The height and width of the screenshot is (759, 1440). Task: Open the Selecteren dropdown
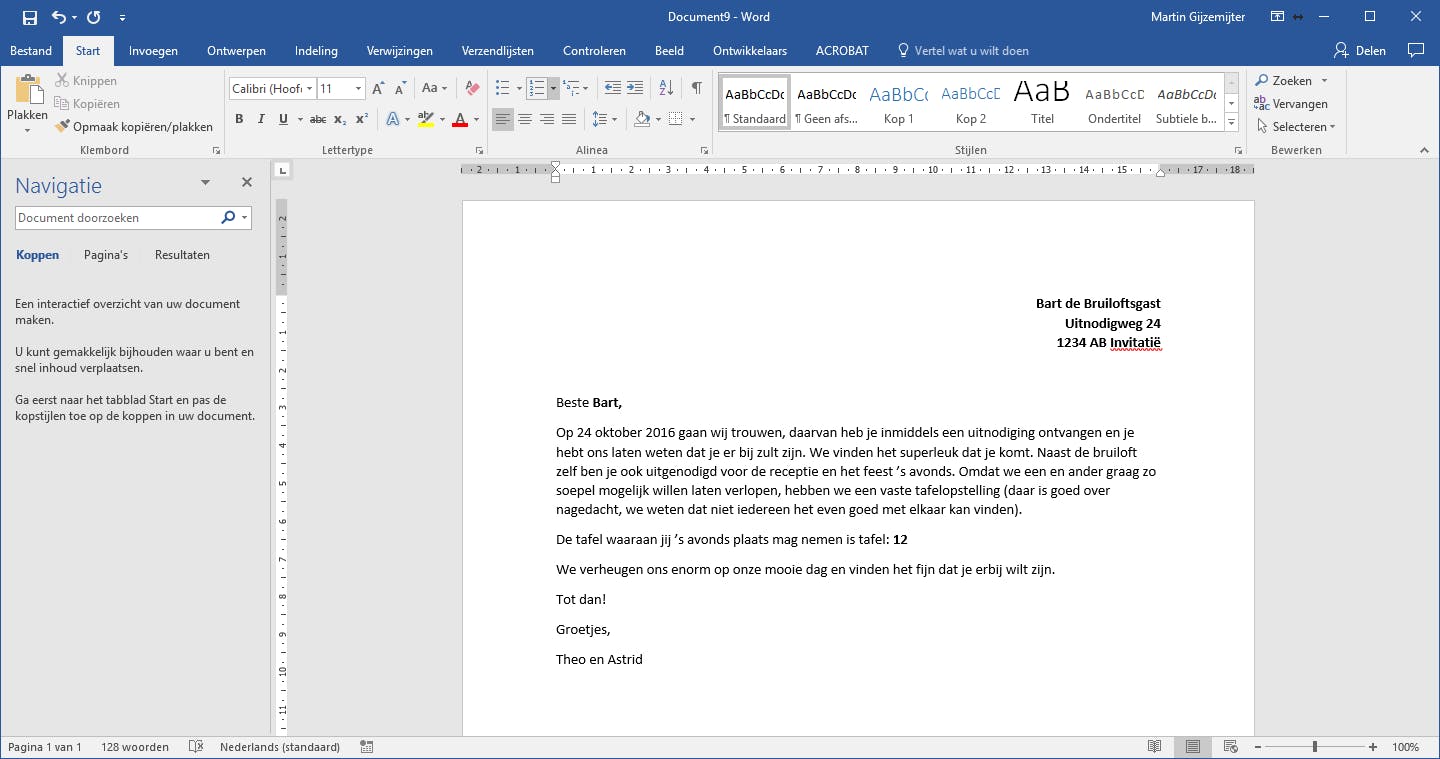pos(1295,127)
